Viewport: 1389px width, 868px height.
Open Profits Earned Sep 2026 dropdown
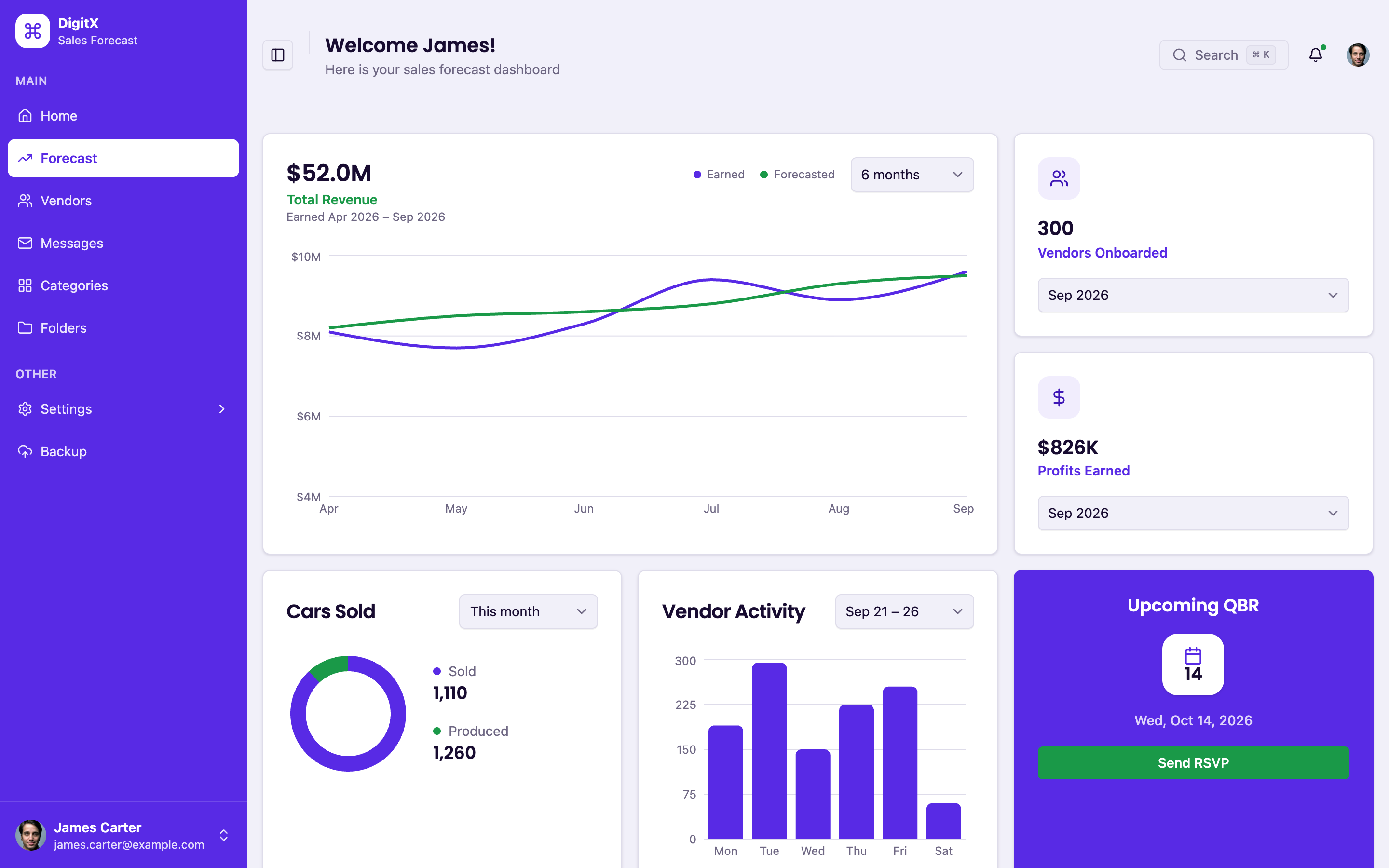point(1193,513)
